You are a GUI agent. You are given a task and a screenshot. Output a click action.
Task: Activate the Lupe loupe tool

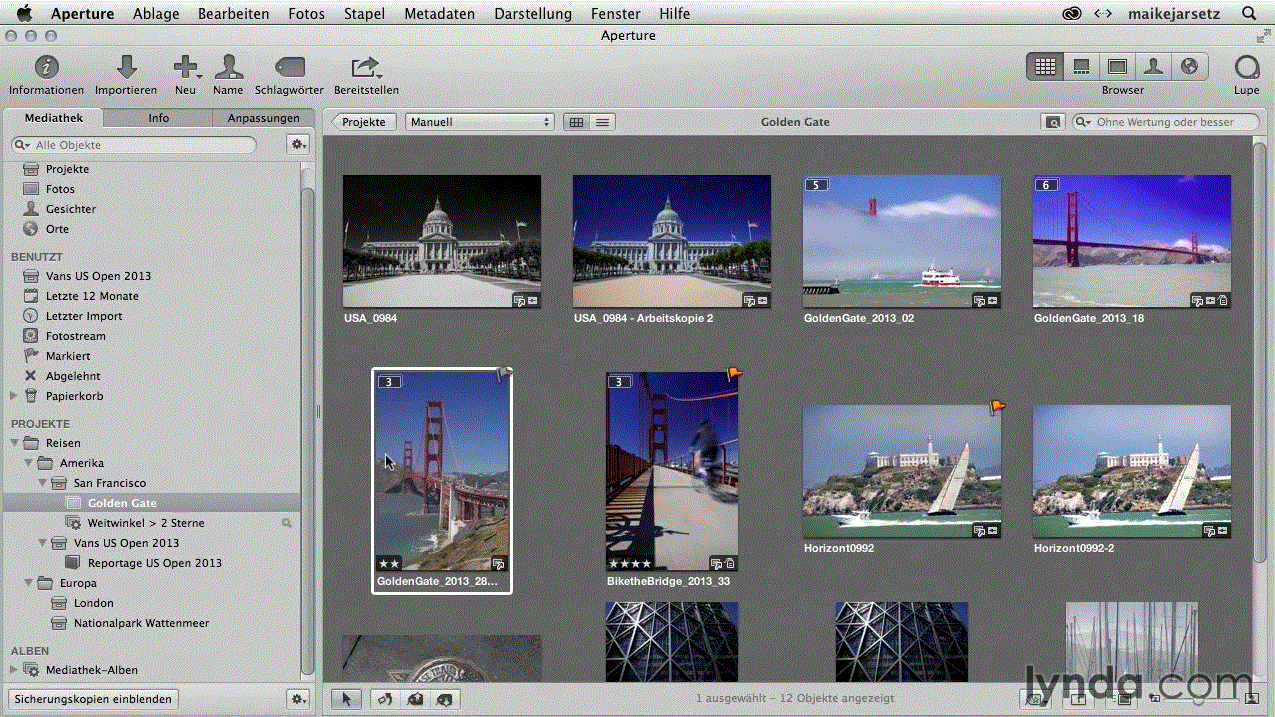pos(1247,67)
